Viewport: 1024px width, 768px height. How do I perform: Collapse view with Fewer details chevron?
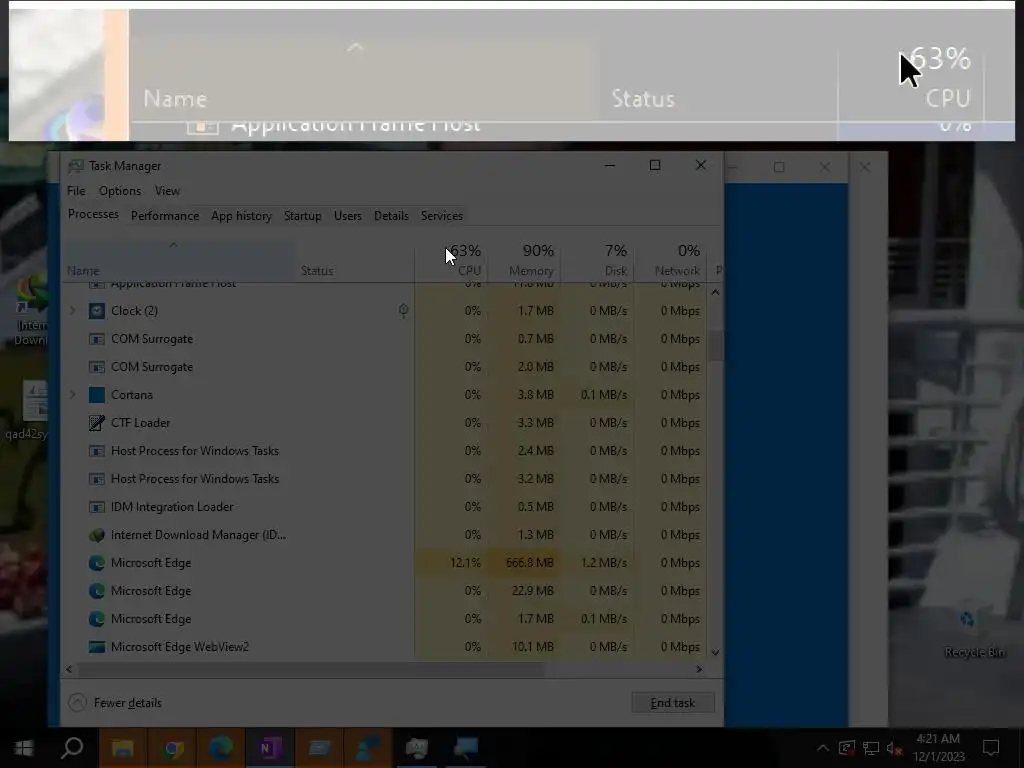[x=77, y=703]
